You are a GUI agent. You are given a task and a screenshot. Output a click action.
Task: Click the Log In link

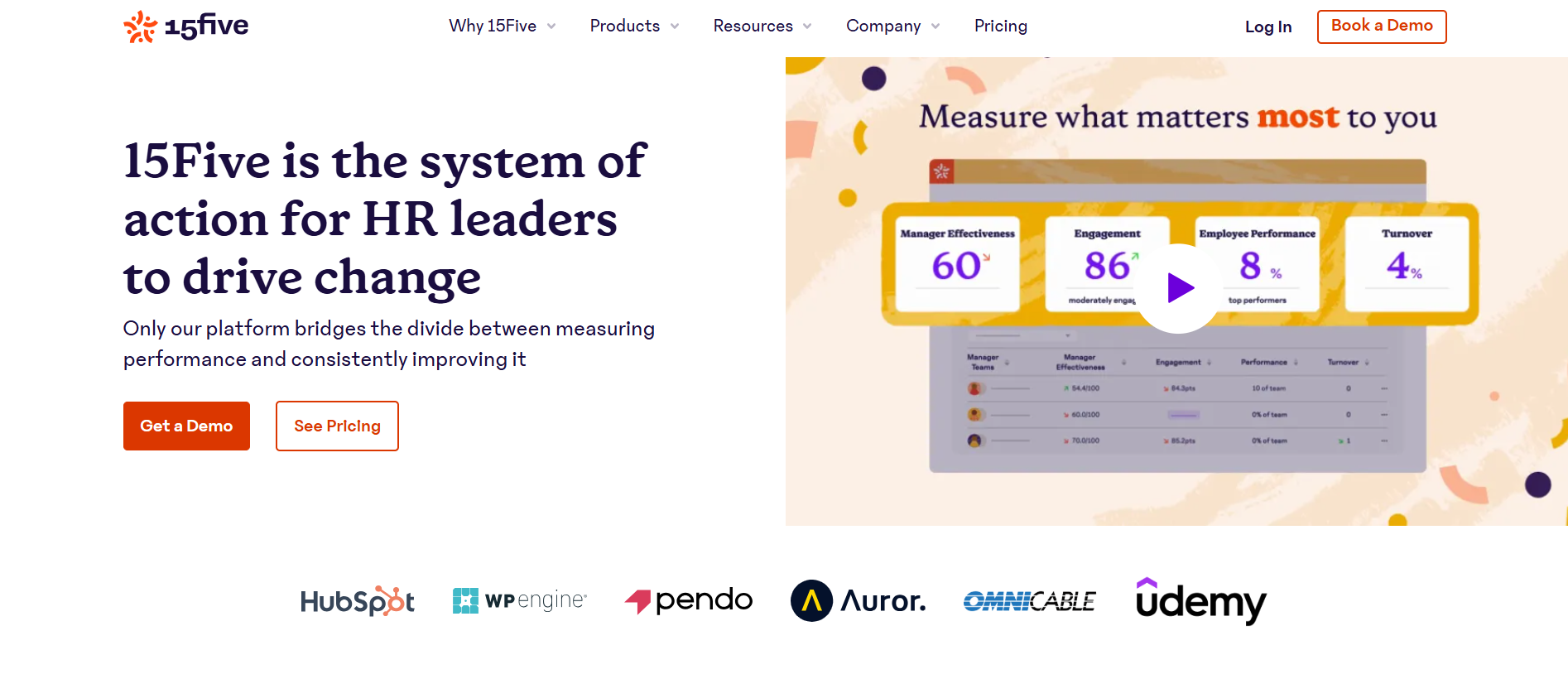tap(1267, 27)
